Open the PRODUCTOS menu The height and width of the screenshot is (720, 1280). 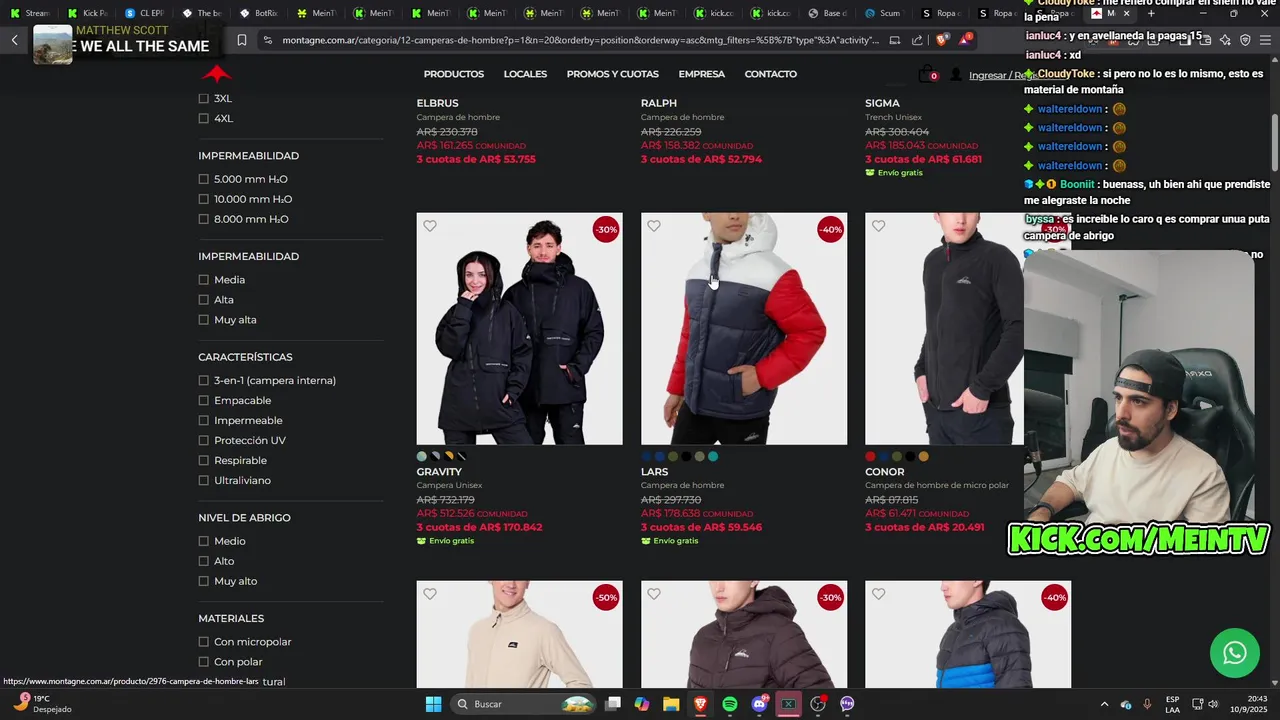coord(453,74)
